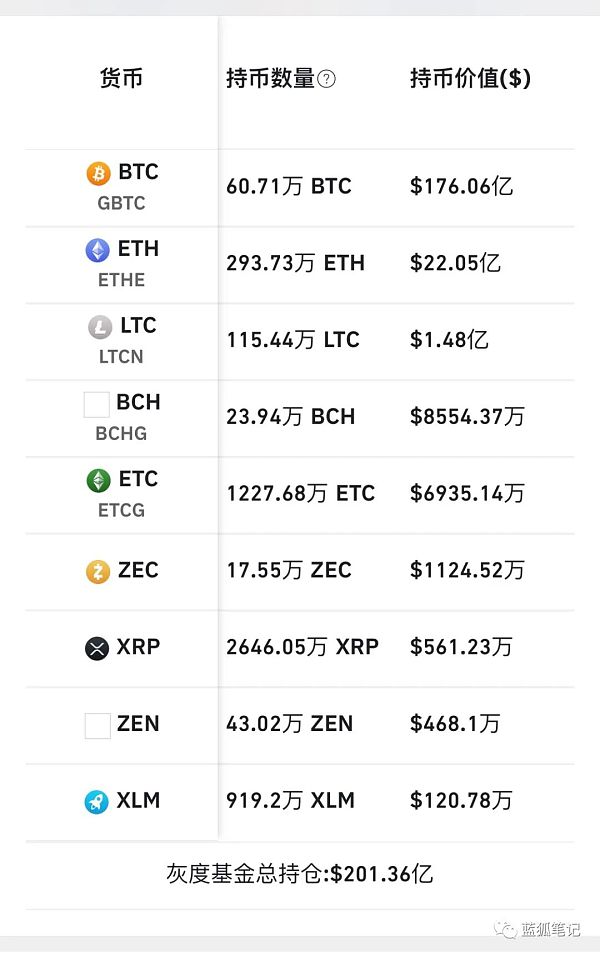Click the ETCG ticker label

point(121,510)
